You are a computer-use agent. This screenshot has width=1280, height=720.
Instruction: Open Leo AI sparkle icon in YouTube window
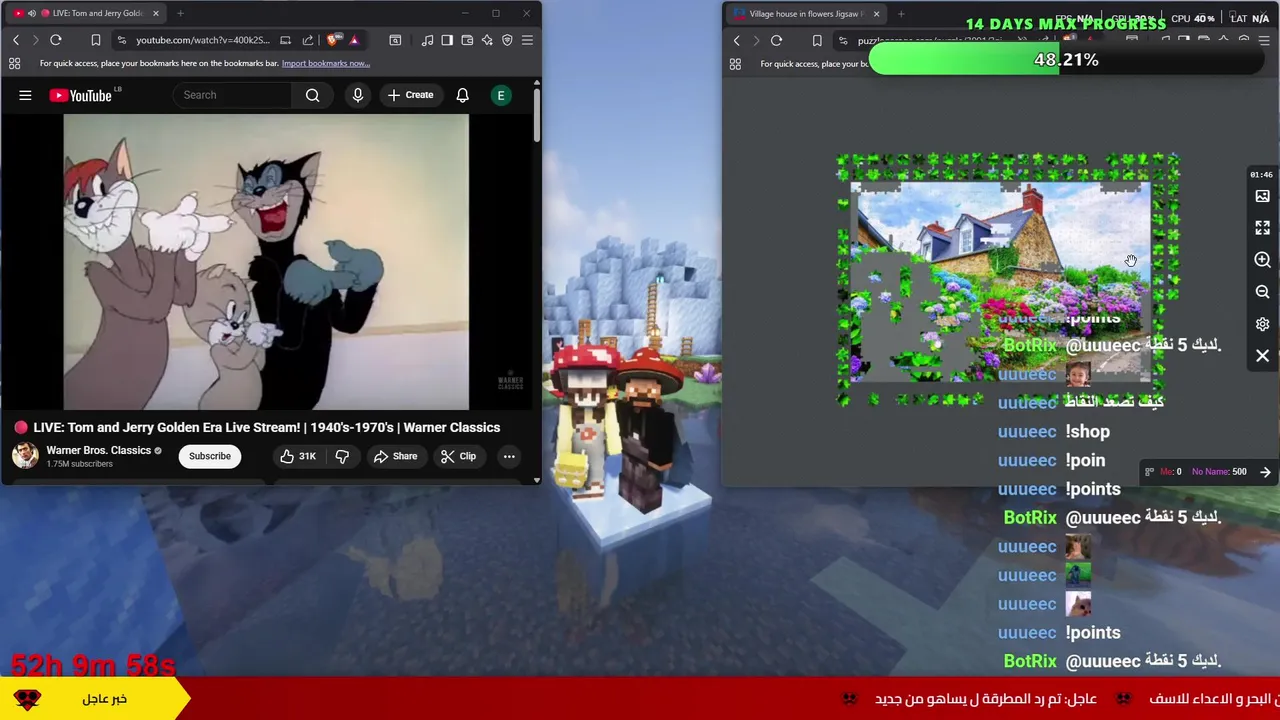(x=487, y=40)
